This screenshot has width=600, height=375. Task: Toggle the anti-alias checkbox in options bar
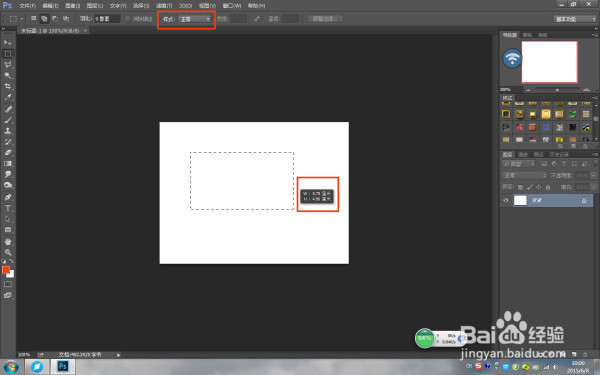127,18
